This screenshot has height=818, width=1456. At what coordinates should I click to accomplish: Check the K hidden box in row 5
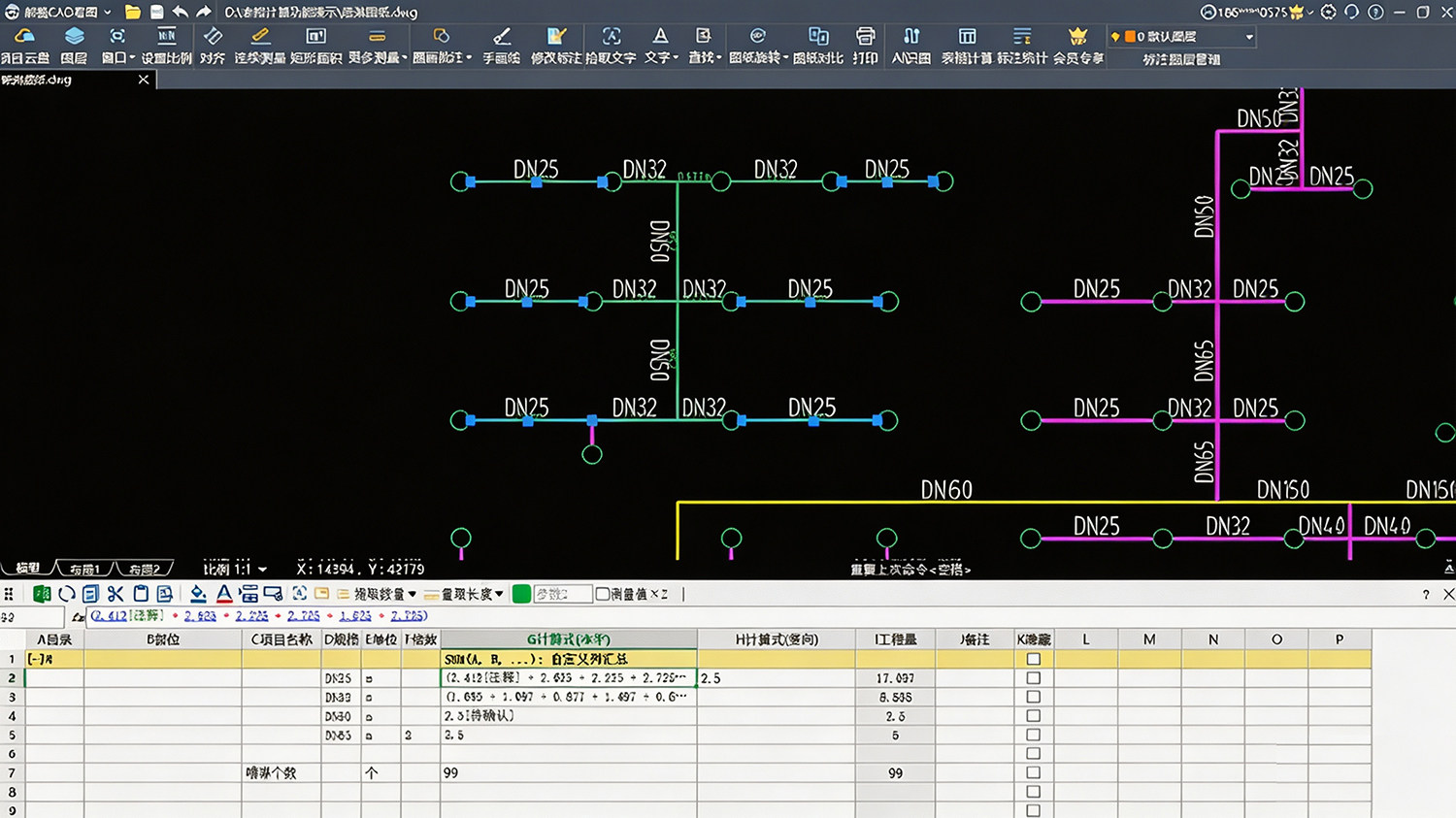pos(1033,735)
